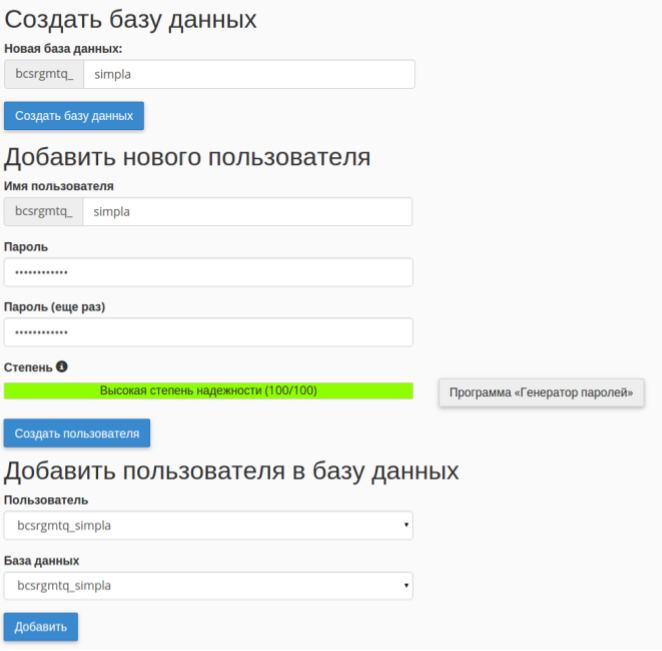Click the Имя пользователя label
Image resolution: width=662 pixels, height=651 pixels.
tap(59, 186)
